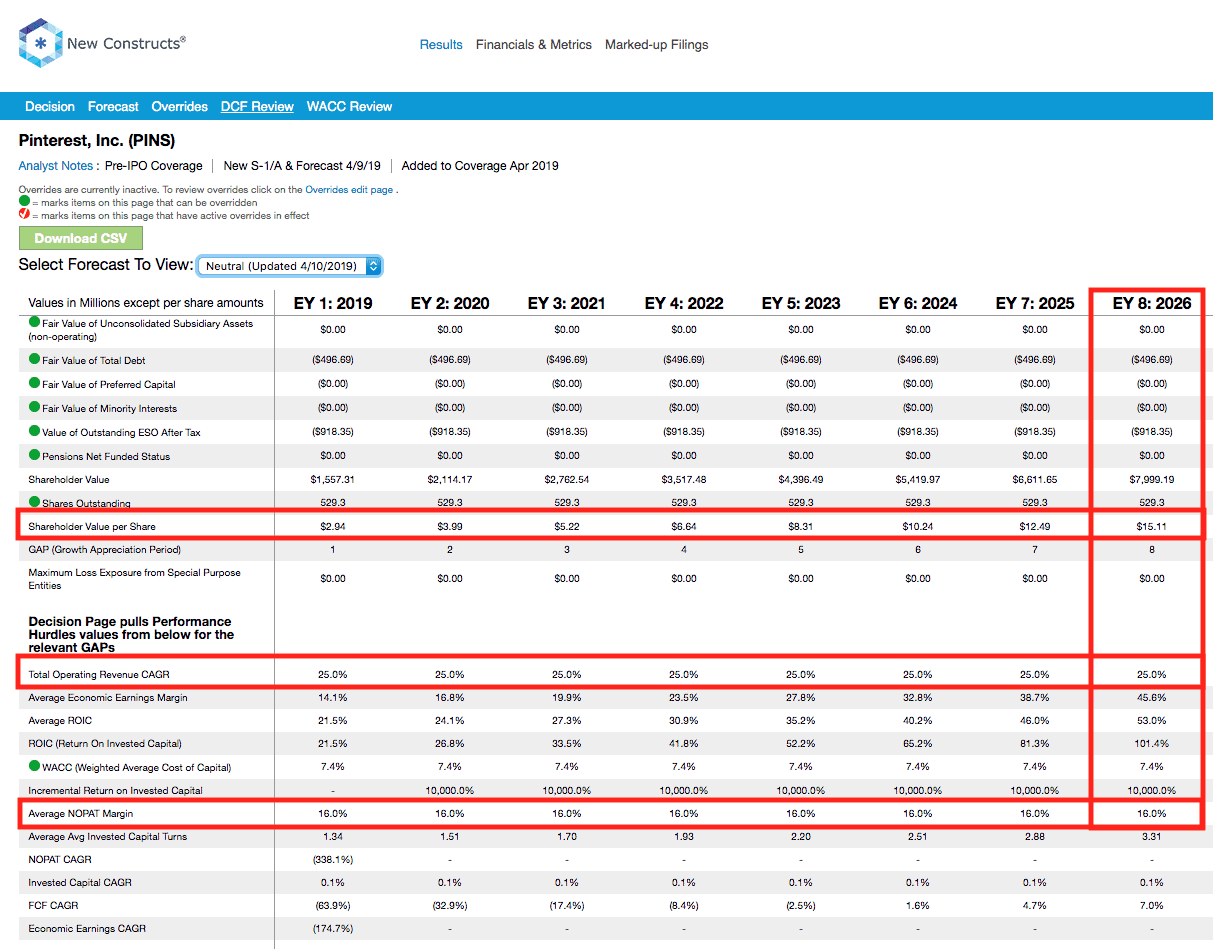The width and height of the screenshot is (1213, 949).
Task: Click GAP (Growth Appreciation Period) row label
Action: click(104, 549)
